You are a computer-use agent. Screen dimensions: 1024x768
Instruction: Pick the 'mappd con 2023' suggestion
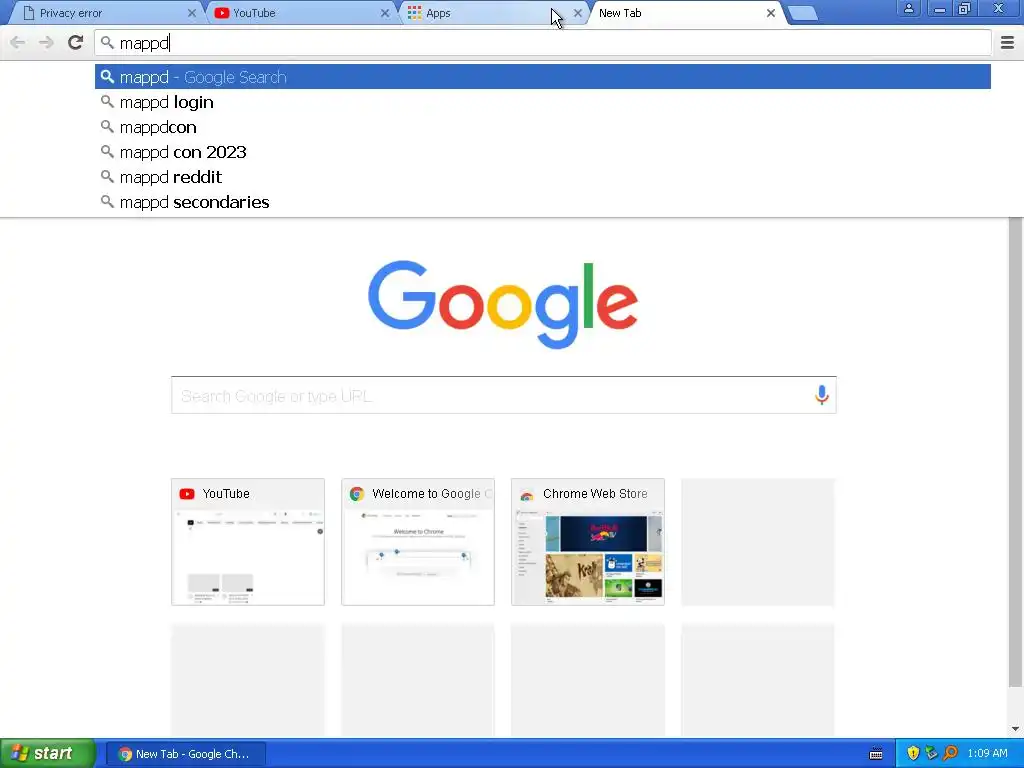(x=543, y=152)
